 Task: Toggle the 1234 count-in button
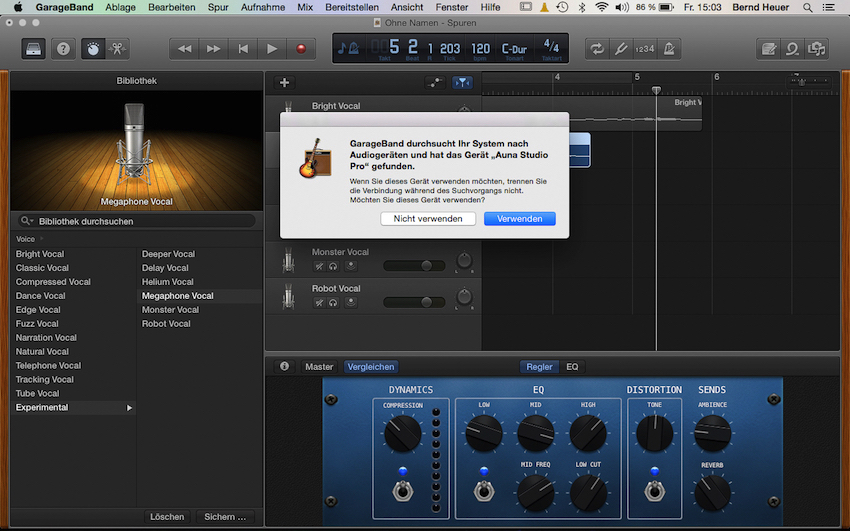(x=645, y=49)
